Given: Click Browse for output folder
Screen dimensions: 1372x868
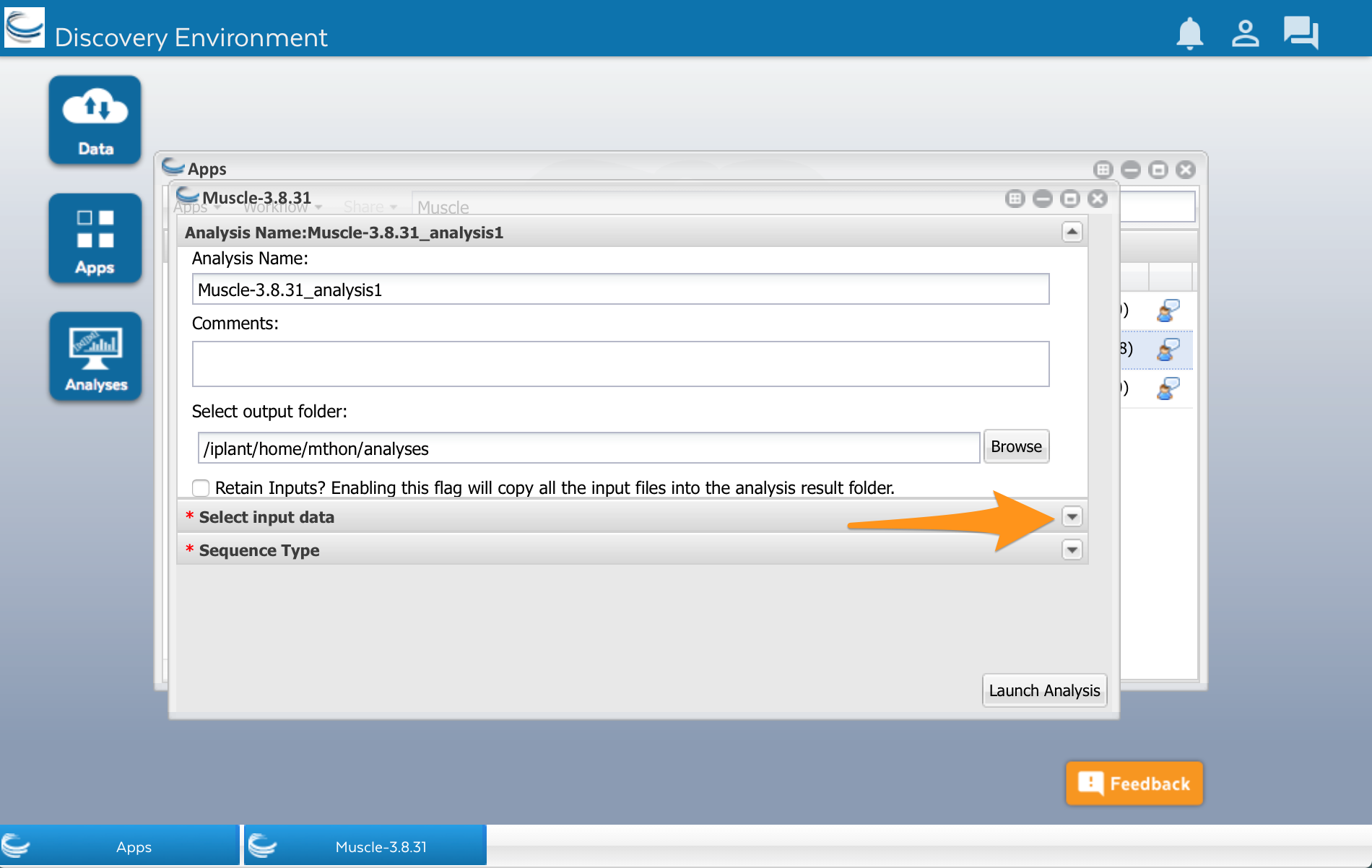Looking at the screenshot, I should click(x=1016, y=447).
